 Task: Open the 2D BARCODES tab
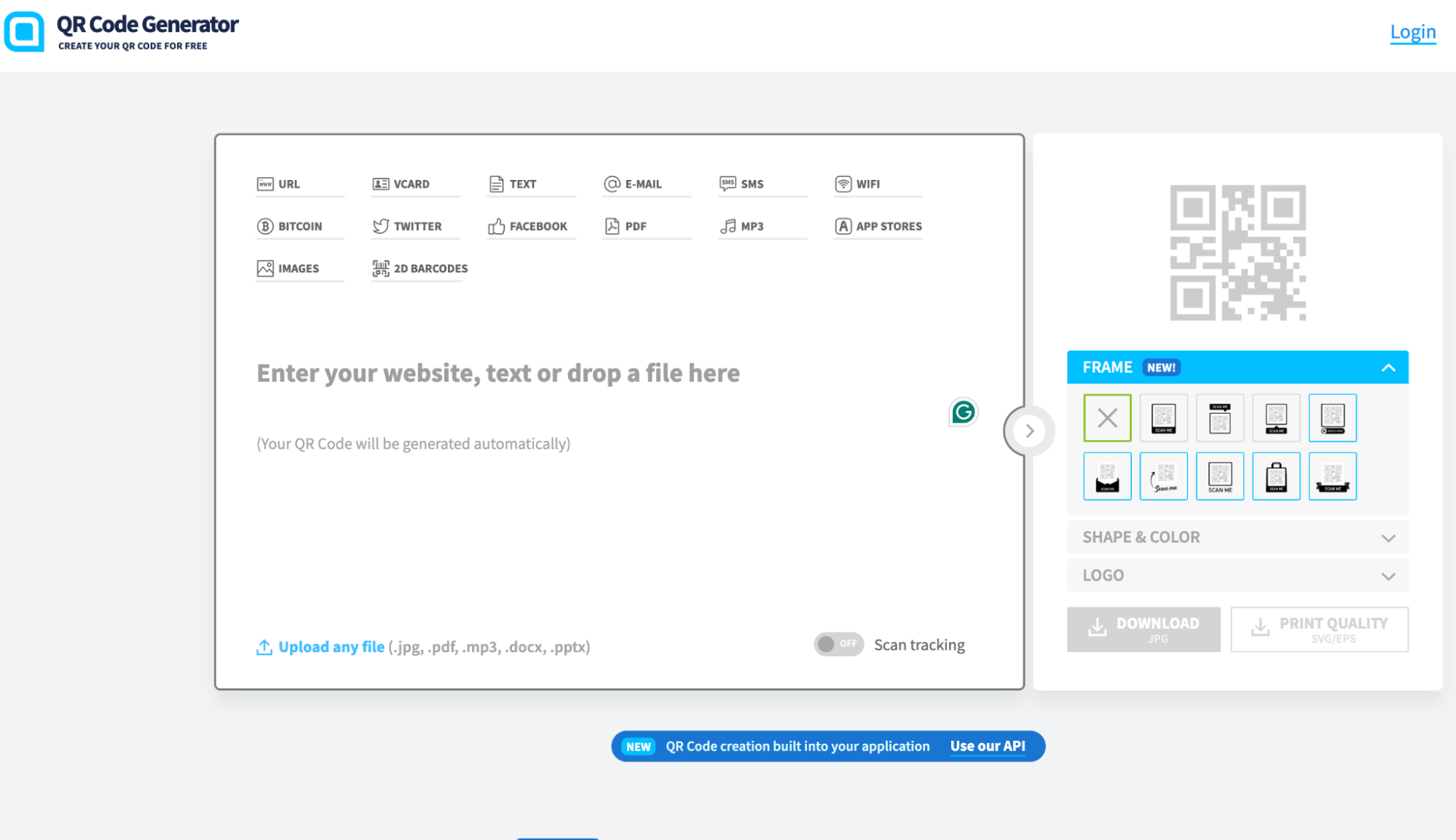[x=430, y=269]
